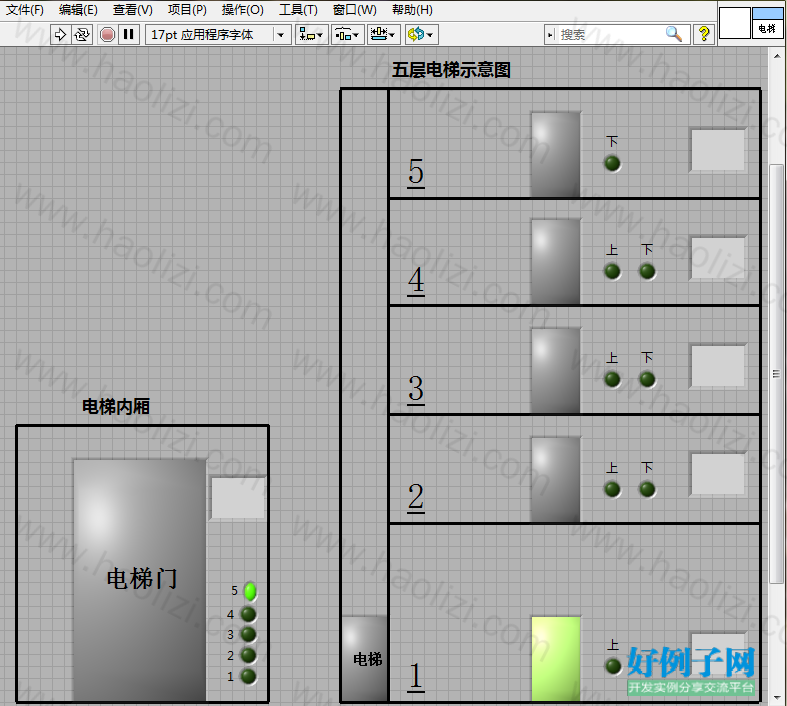The height and width of the screenshot is (706, 787).
Task: Open the 文件(F) menu
Action: pos(25,10)
